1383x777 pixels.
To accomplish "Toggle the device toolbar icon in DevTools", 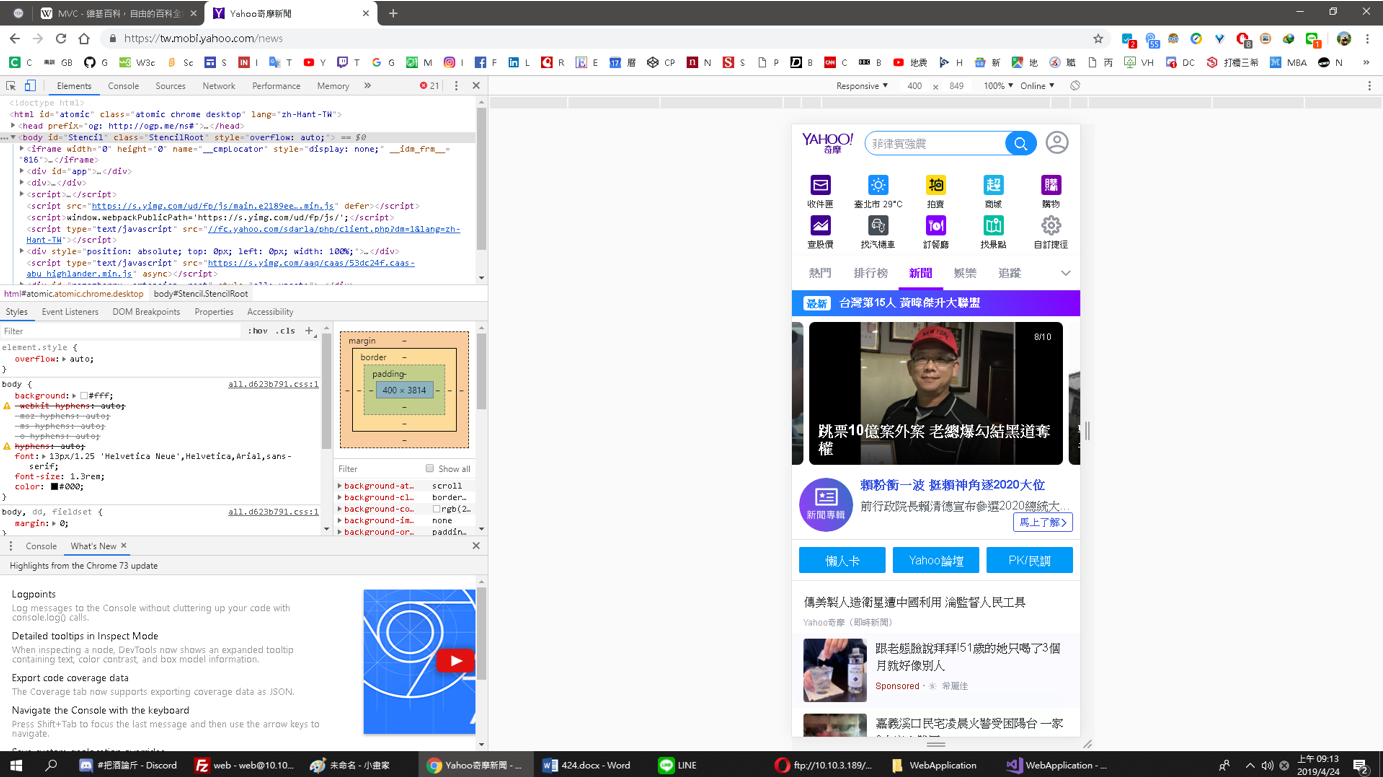I will click(x=30, y=86).
